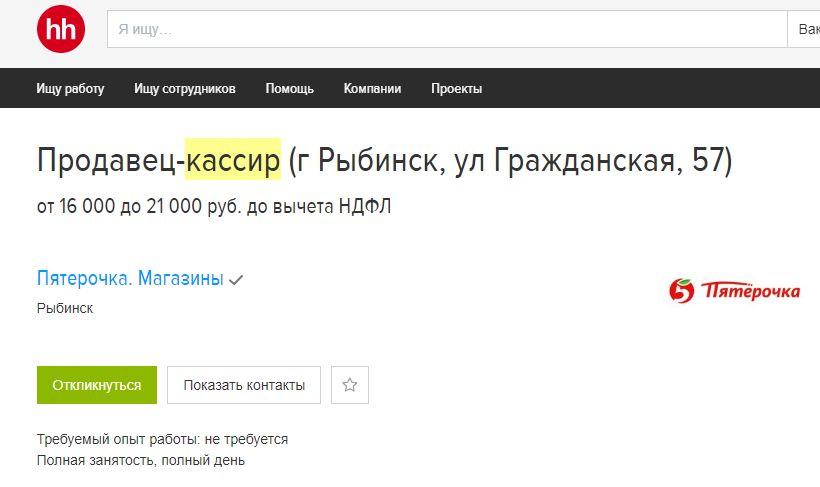The width and height of the screenshot is (820, 487).
Task: Open the Пятёрочка company logo
Action: [734, 291]
